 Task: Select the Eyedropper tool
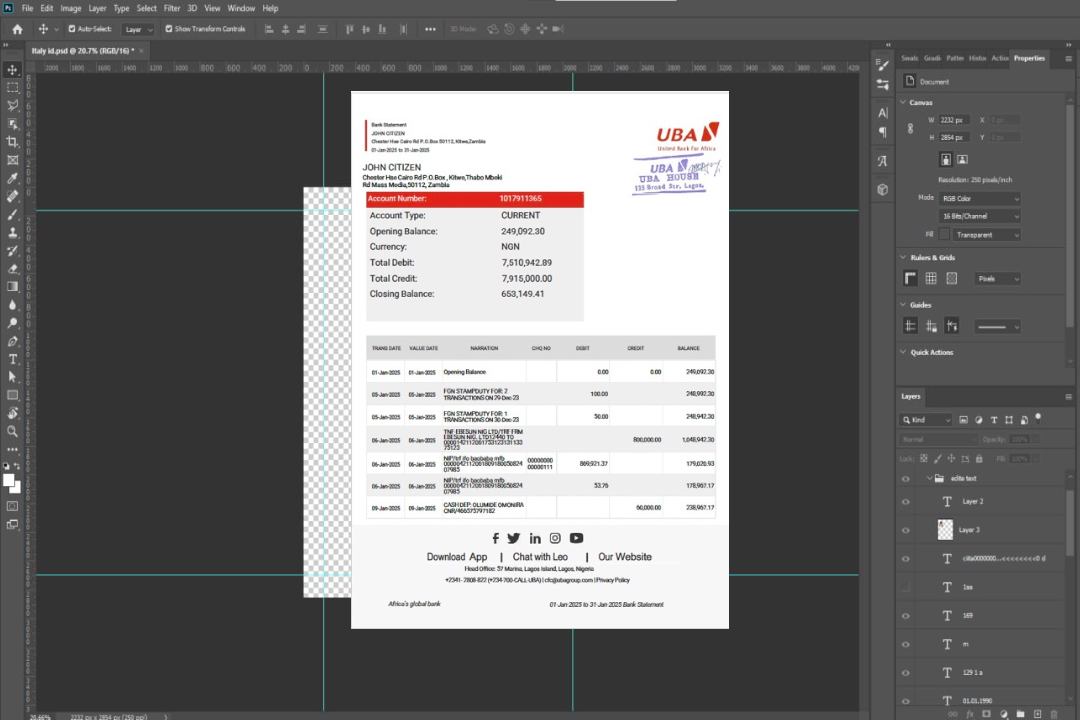(x=12, y=178)
